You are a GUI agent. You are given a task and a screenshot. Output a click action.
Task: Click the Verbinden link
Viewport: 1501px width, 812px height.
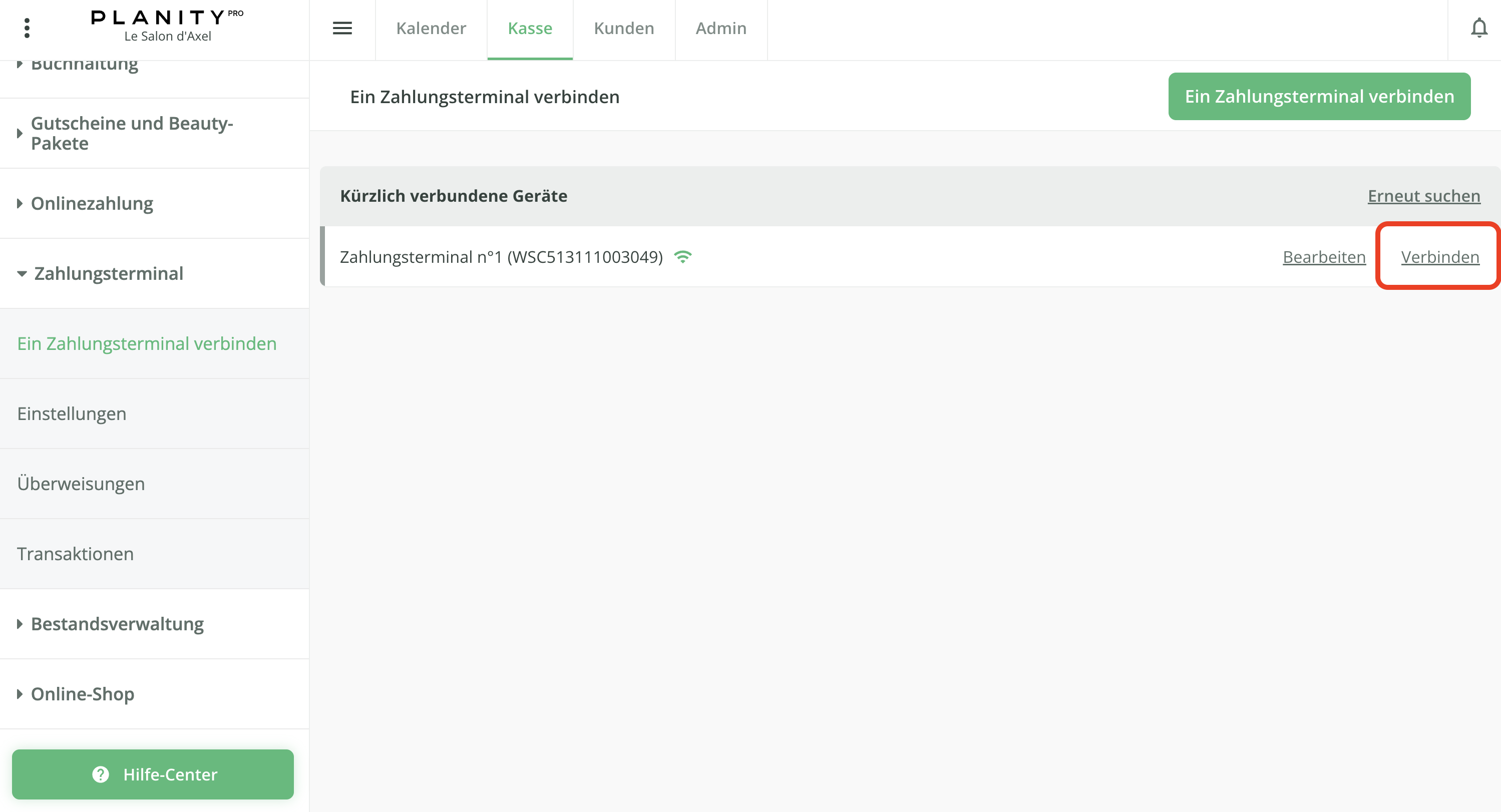tap(1439, 257)
